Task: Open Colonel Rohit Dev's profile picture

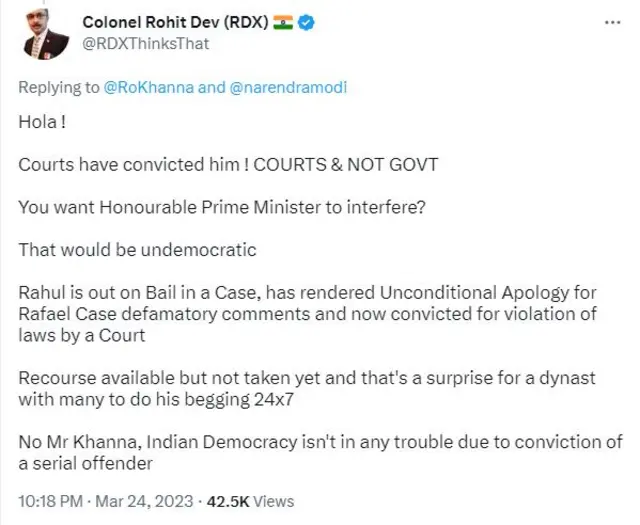Action: click(45, 33)
